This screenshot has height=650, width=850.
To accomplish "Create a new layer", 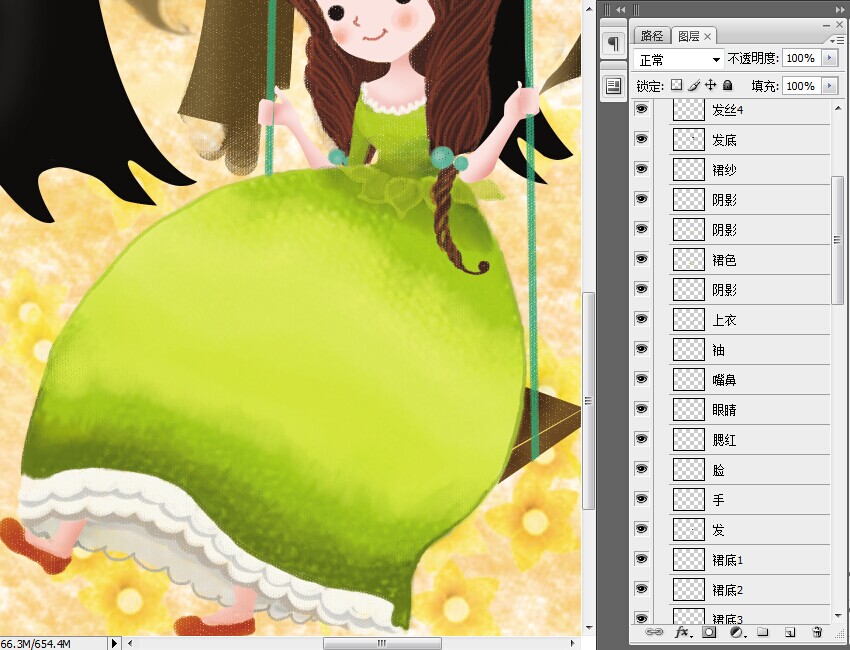I will (790, 632).
